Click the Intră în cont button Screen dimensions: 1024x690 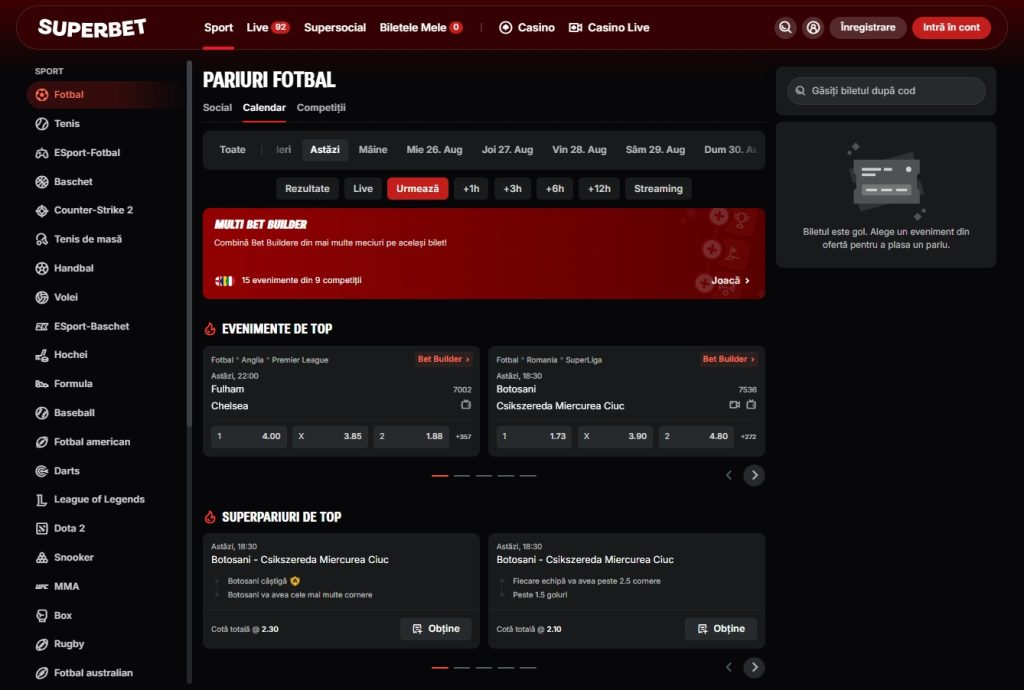(x=951, y=27)
